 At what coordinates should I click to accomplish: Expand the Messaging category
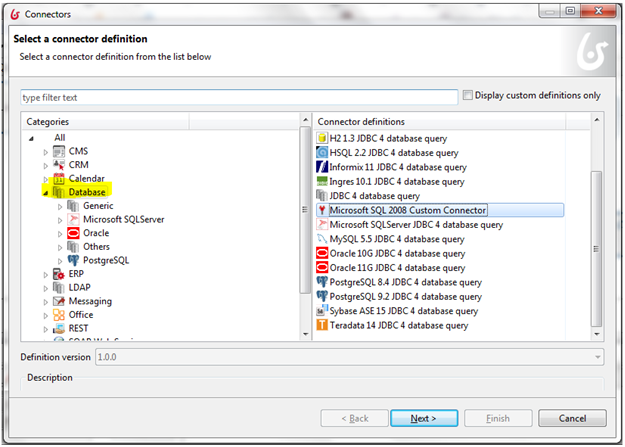(45, 302)
